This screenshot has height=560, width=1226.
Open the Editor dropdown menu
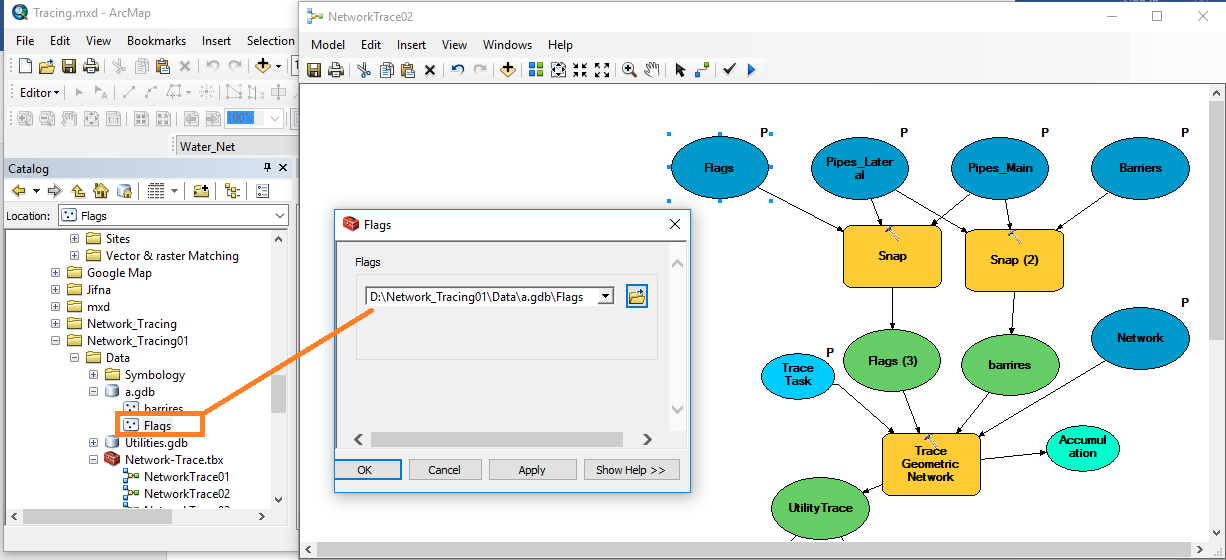[40, 92]
